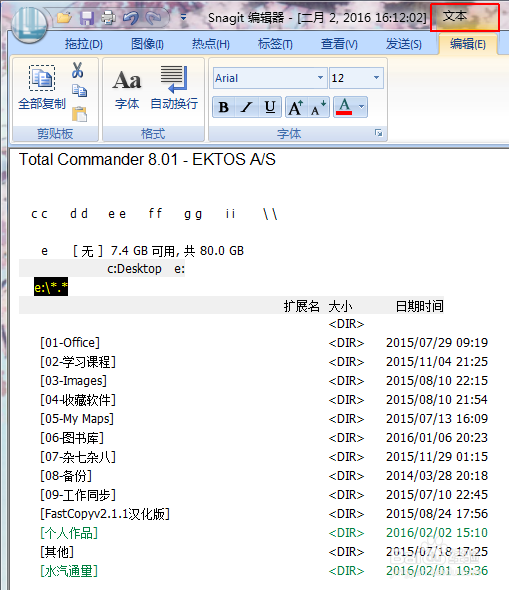Screen dimensions: 509x590
Task: Click the 日期时间 column header text
Action: pyautogui.click(x=419, y=306)
